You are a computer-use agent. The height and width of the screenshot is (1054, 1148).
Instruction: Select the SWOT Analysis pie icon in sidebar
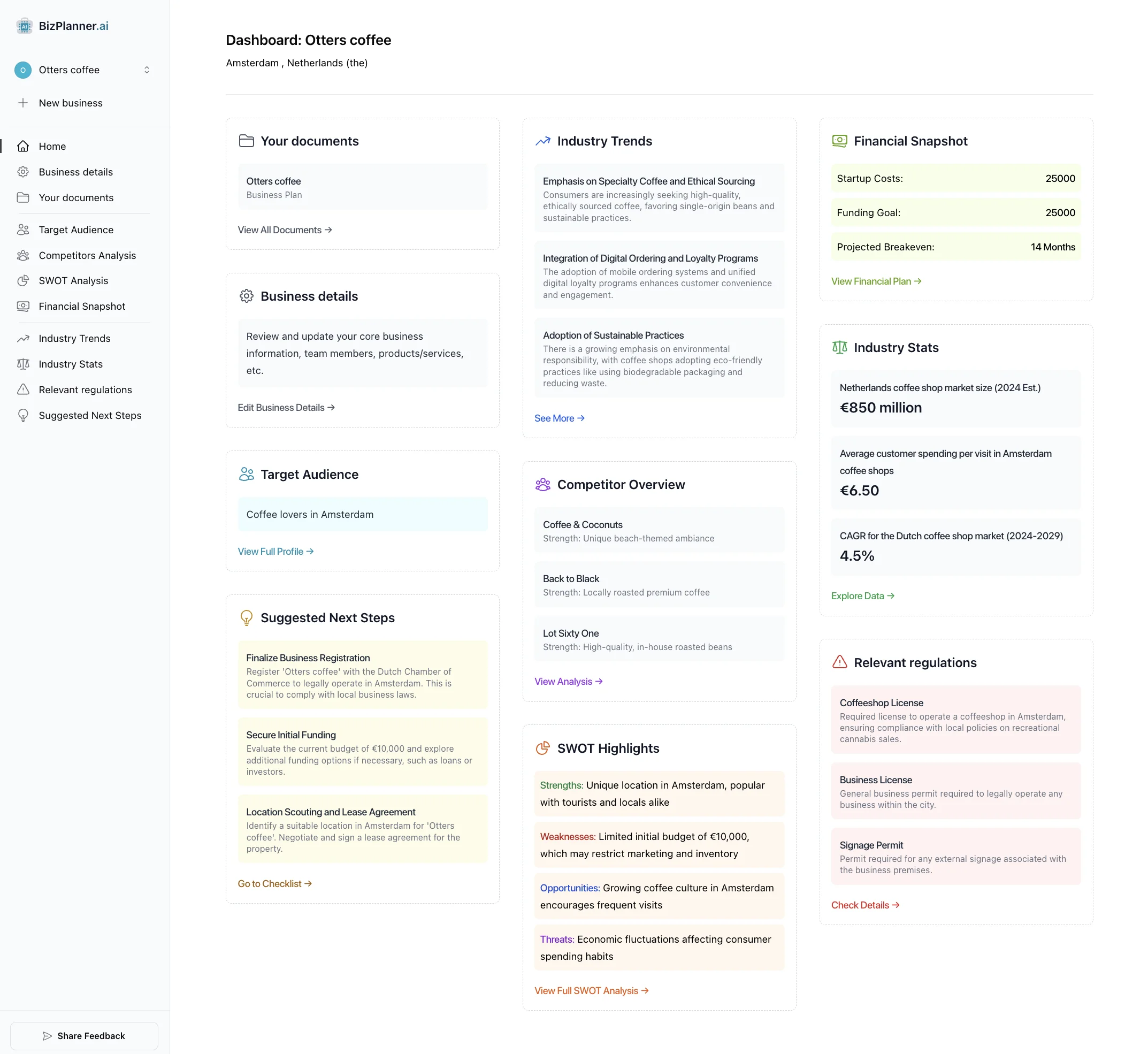pos(24,280)
